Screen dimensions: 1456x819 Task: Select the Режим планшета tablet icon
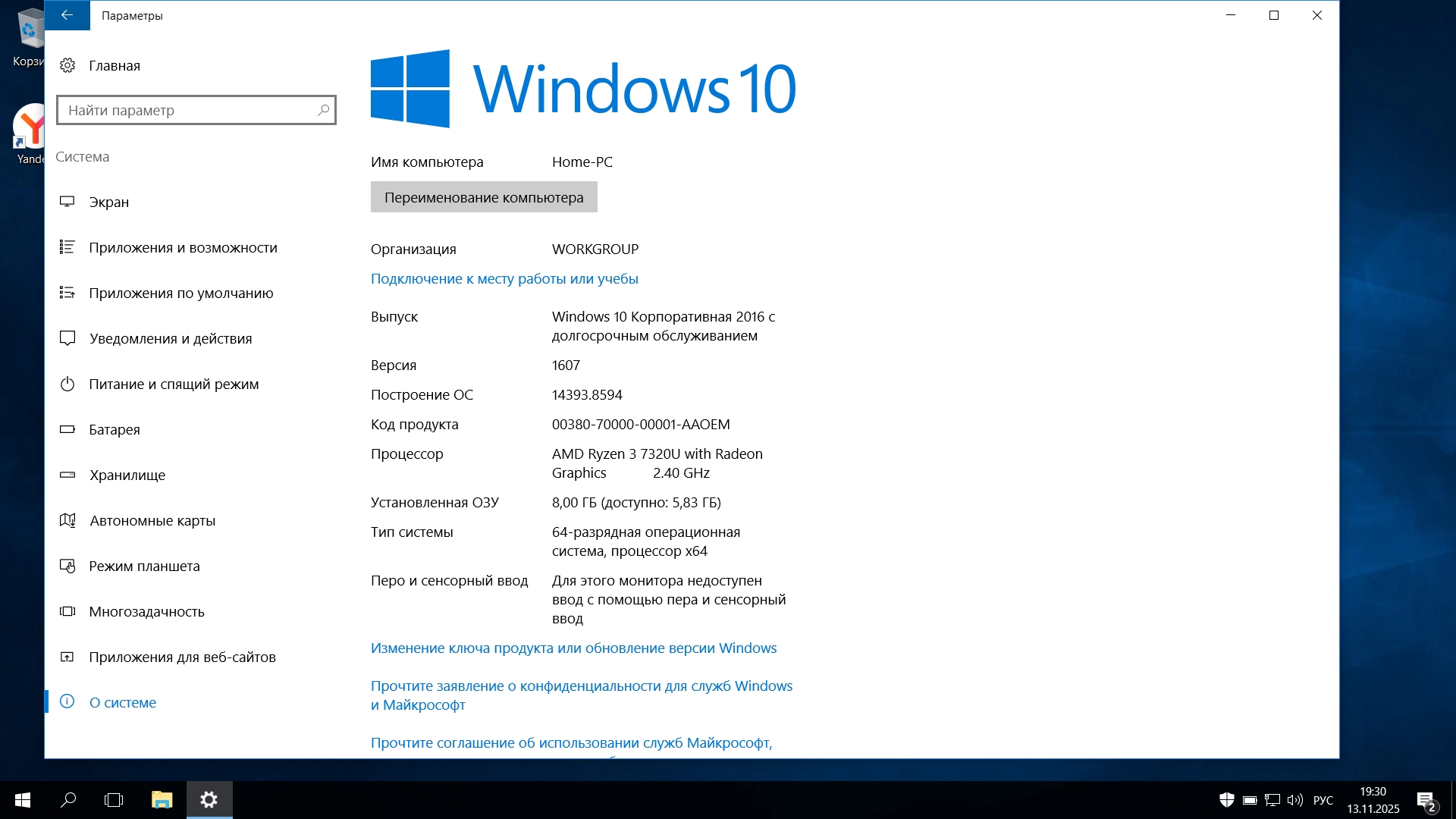point(67,566)
